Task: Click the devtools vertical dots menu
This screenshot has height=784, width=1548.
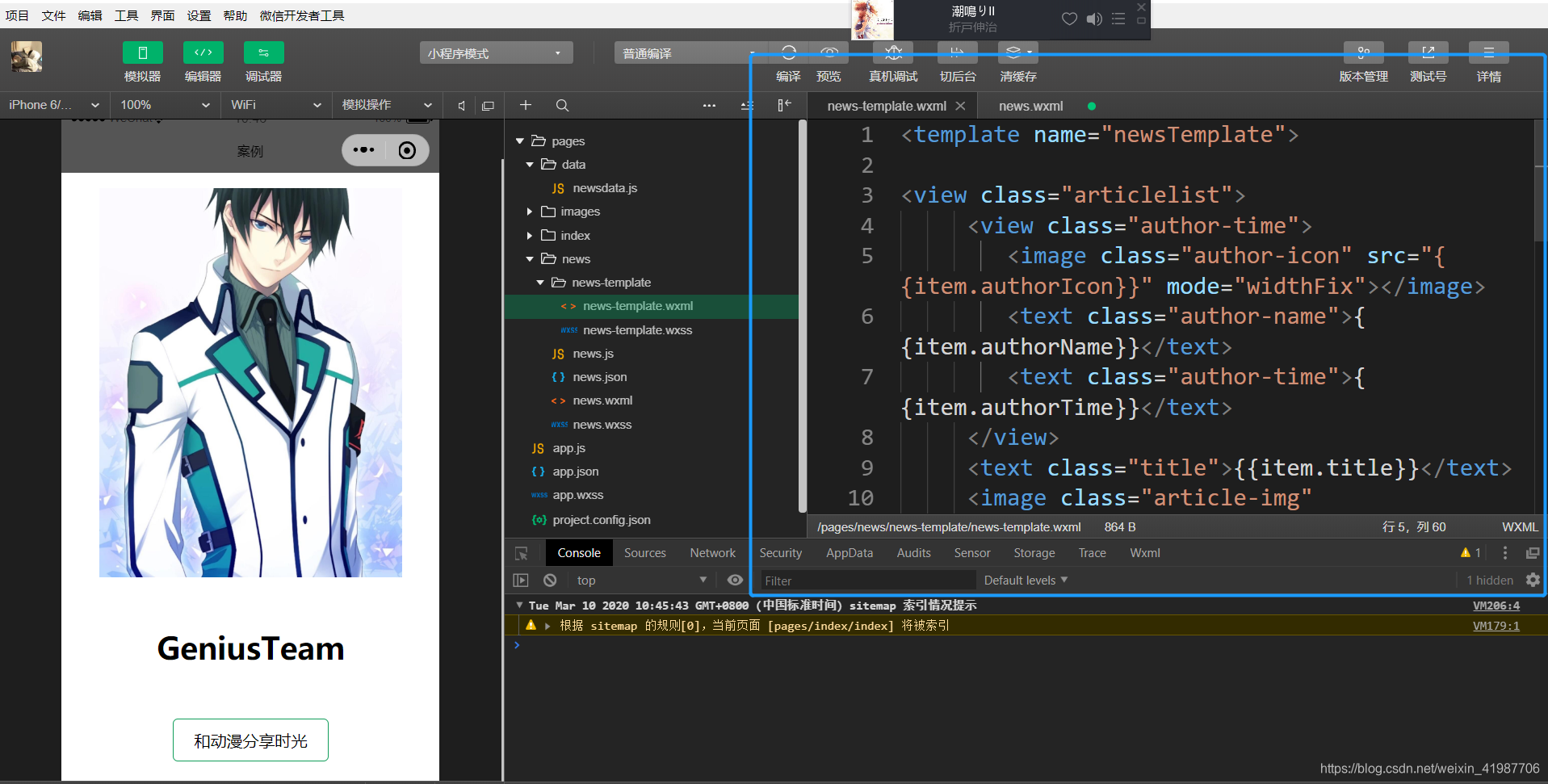Action: [1504, 553]
